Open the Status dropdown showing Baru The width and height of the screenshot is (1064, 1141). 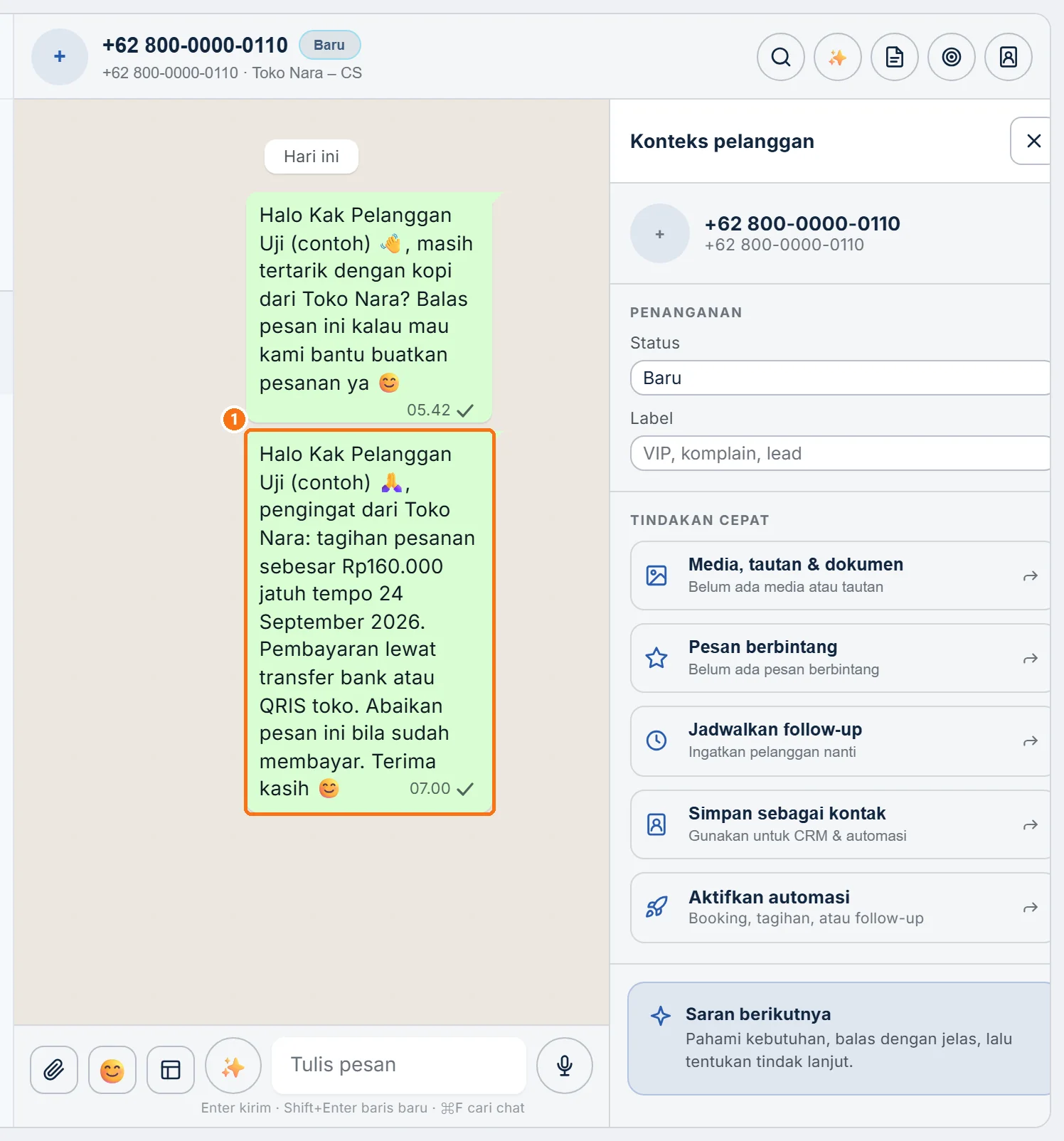coord(840,378)
